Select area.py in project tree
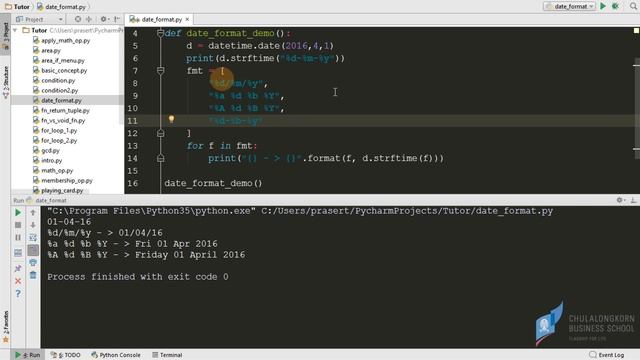This screenshot has width=640, height=360. pyautogui.click(x=47, y=50)
